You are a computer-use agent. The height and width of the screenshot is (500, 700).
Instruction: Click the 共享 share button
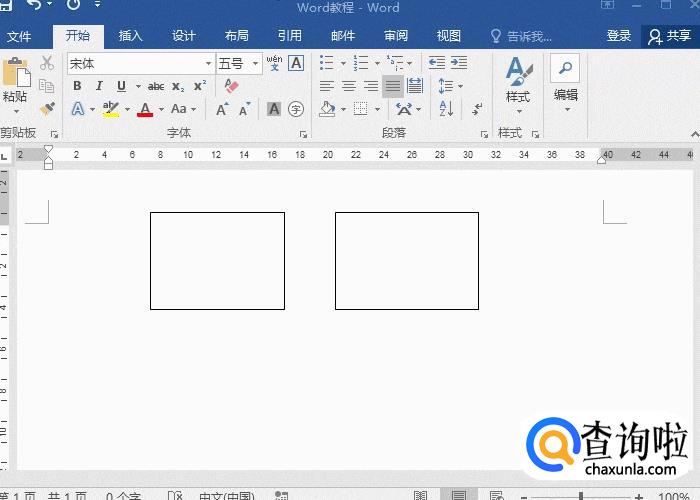[x=670, y=36]
